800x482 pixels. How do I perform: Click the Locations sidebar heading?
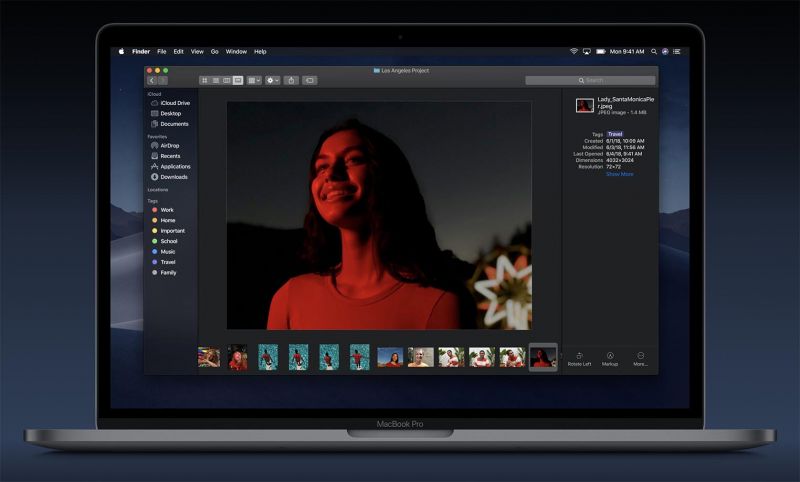point(158,190)
